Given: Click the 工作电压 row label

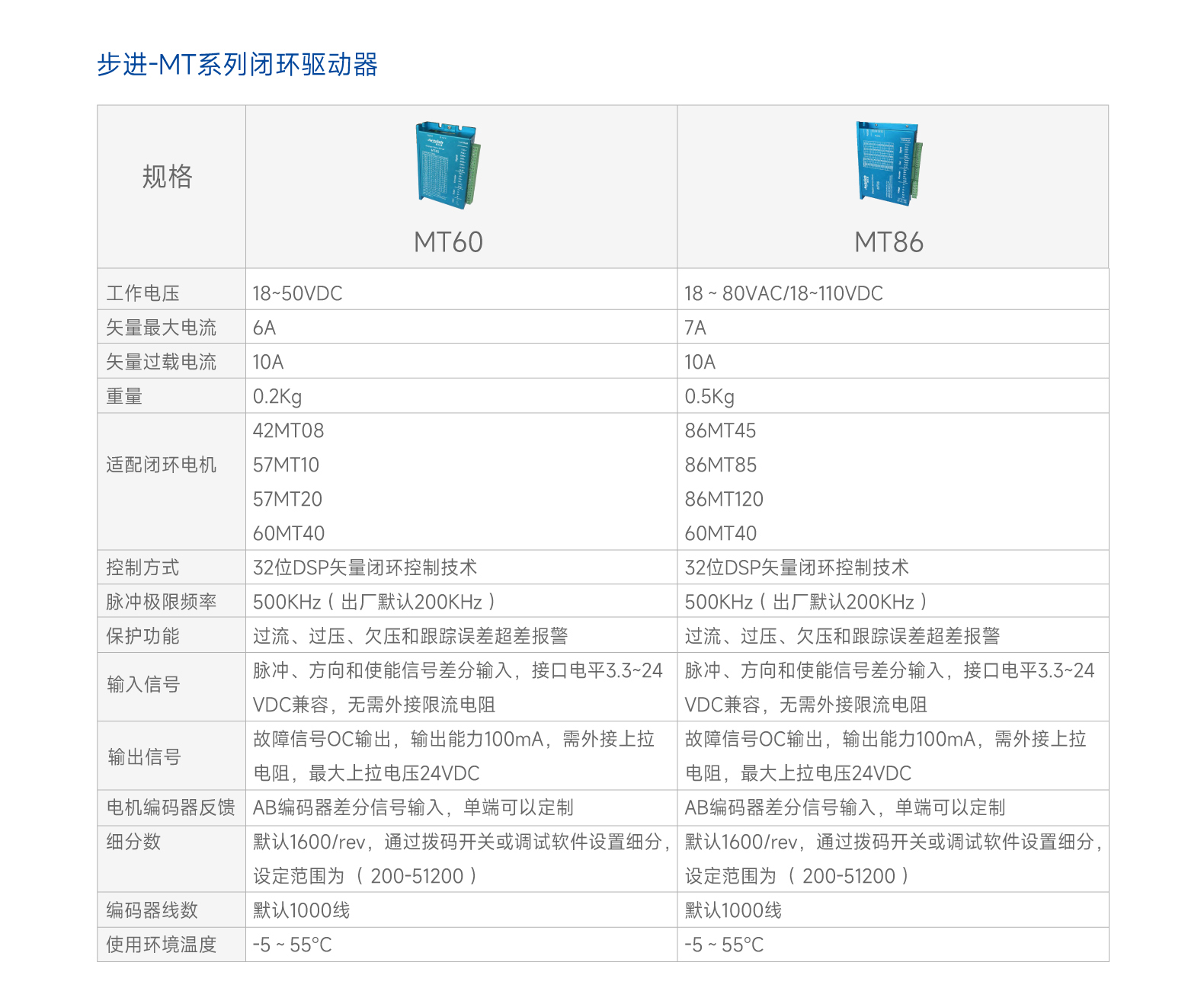Looking at the screenshot, I should (142, 293).
